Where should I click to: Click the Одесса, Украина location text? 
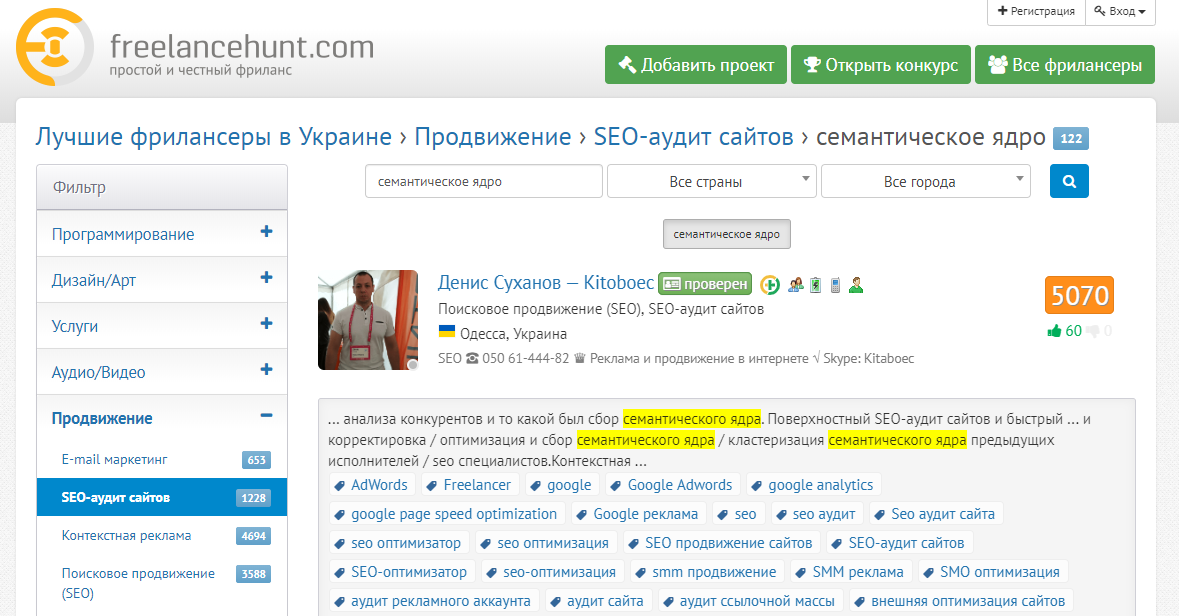tap(514, 334)
